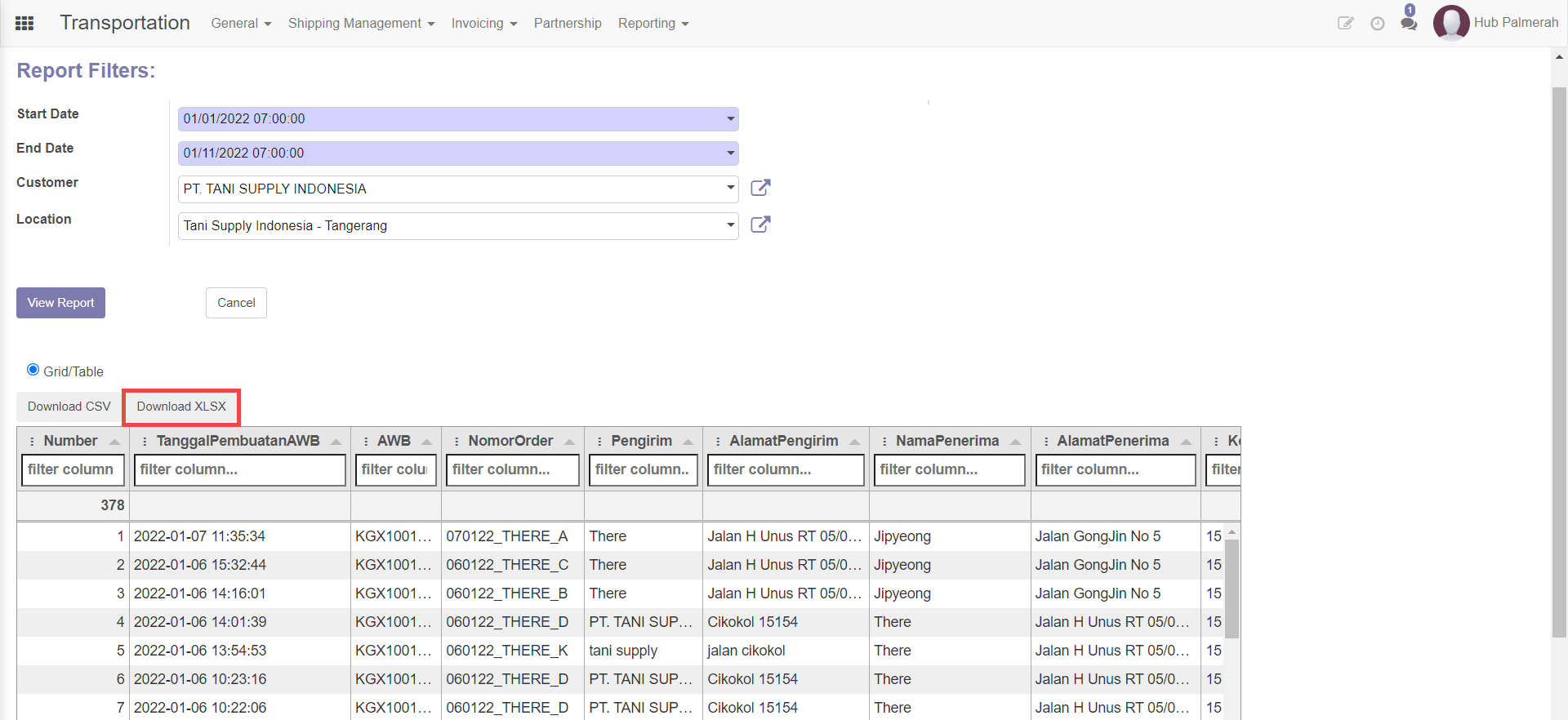Sort by Pengirim column arrow
The height and width of the screenshot is (720, 1568).
pos(688,442)
